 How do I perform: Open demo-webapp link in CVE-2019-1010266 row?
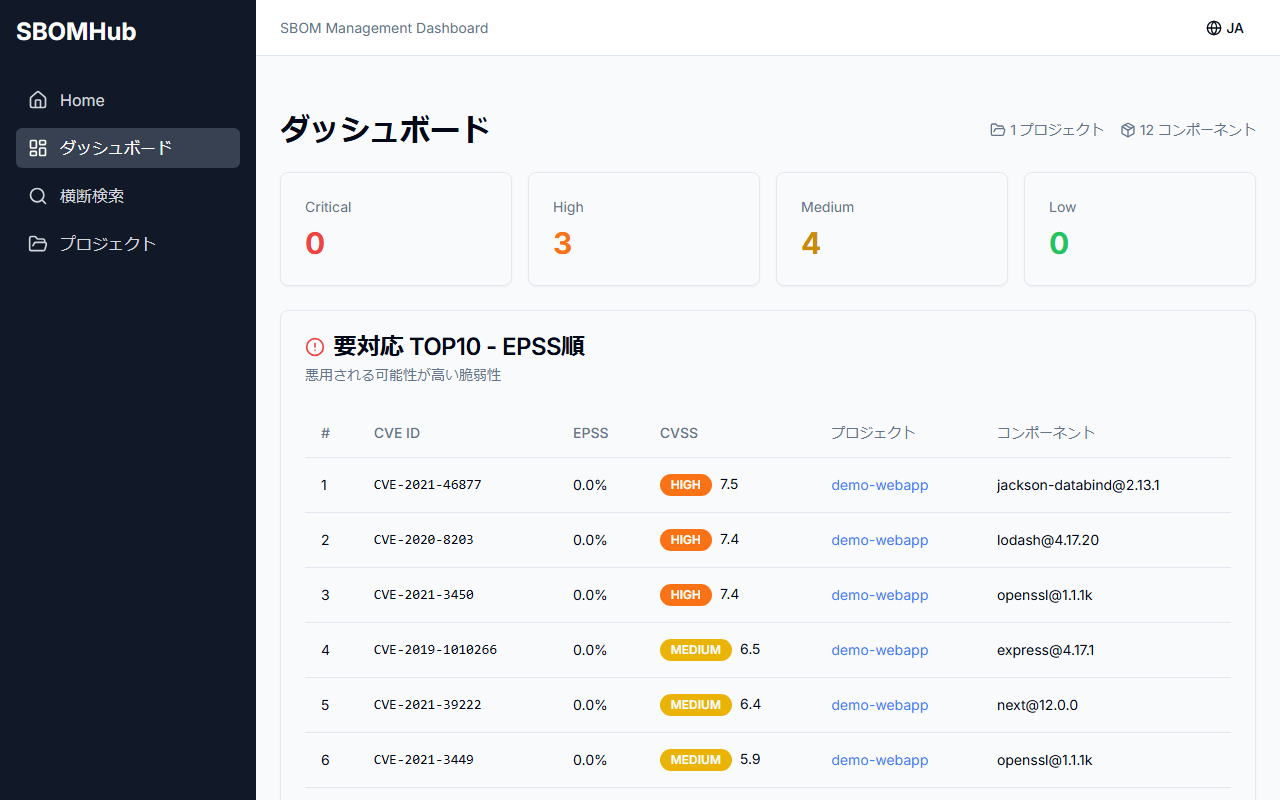pyautogui.click(x=880, y=650)
